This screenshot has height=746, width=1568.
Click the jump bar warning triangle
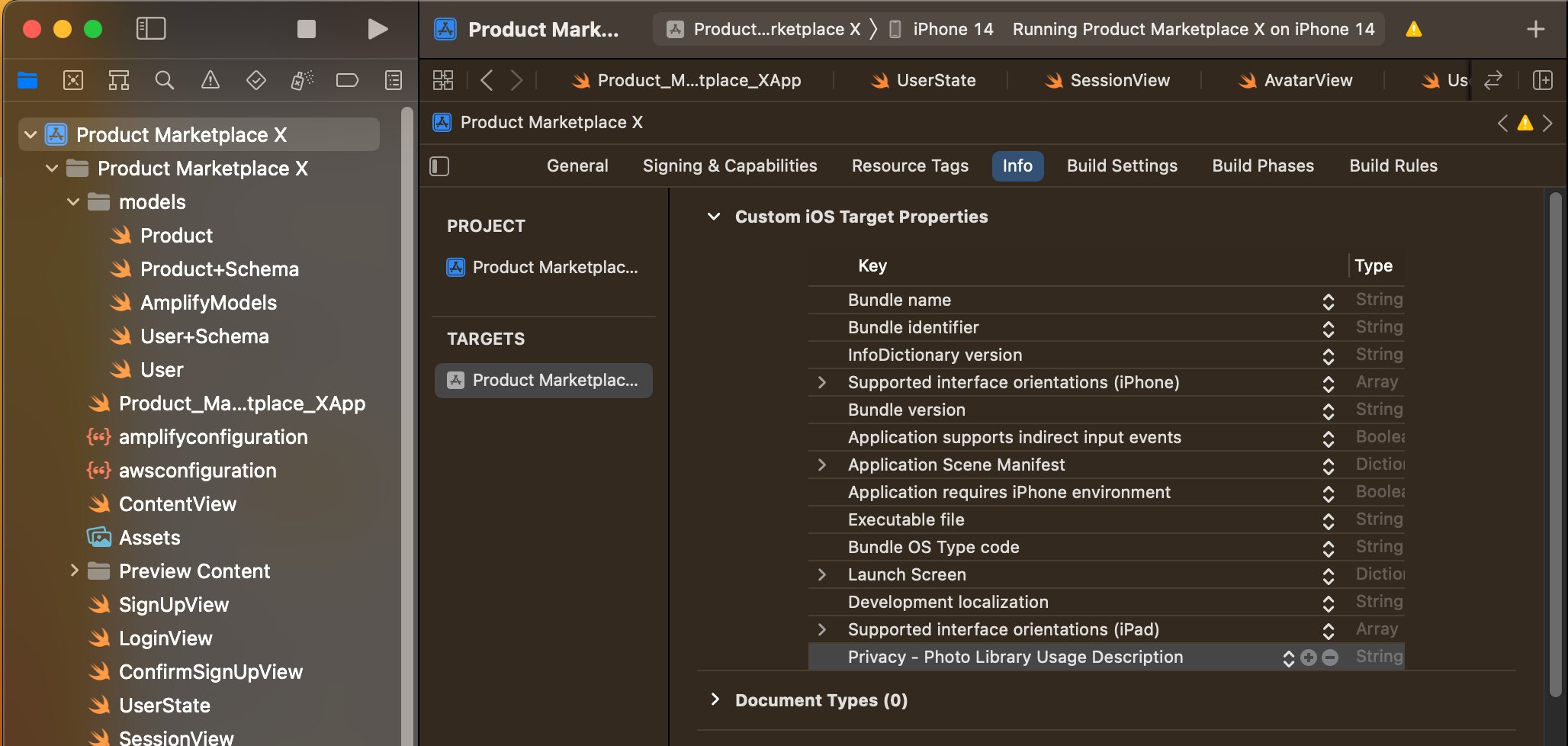[x=1525, y=123]
